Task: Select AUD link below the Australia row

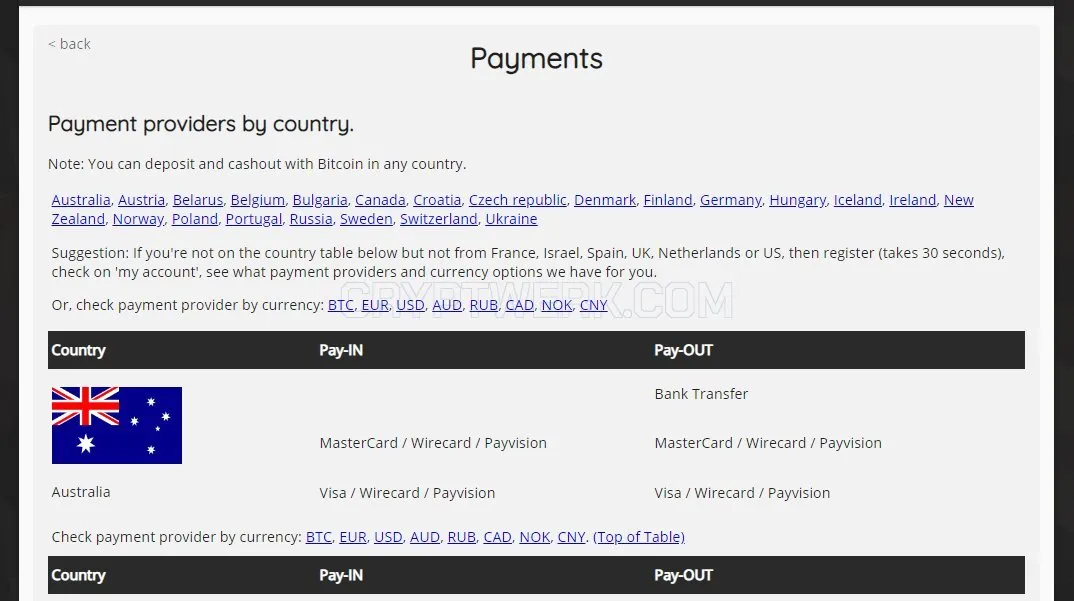Action: (x=425, y=537)
